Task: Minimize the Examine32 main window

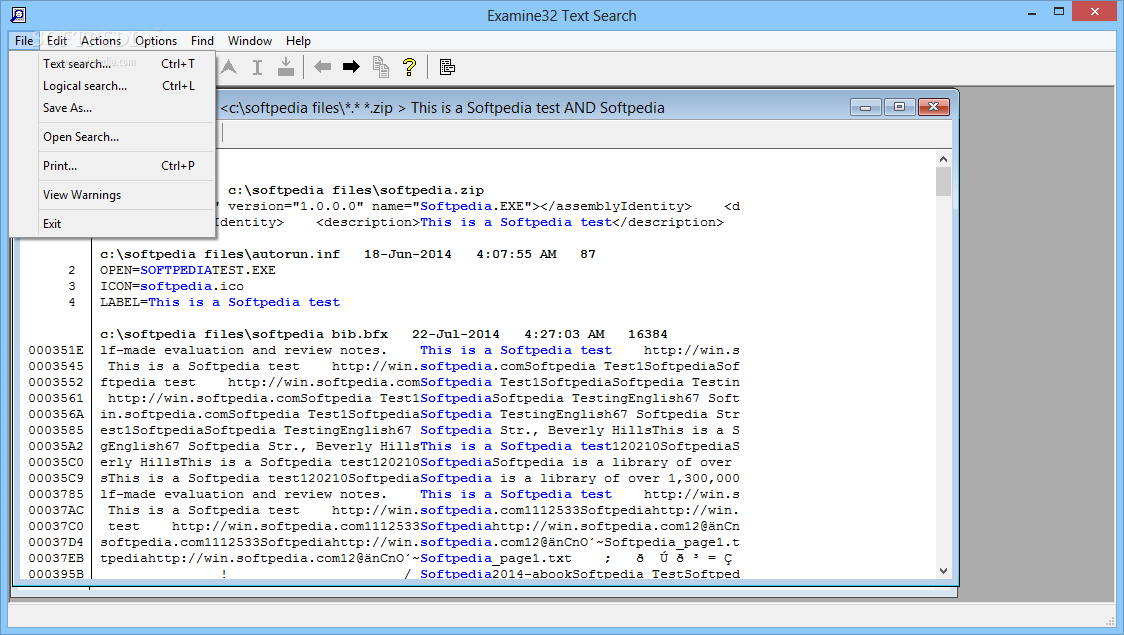Action: click(1032, 13)
